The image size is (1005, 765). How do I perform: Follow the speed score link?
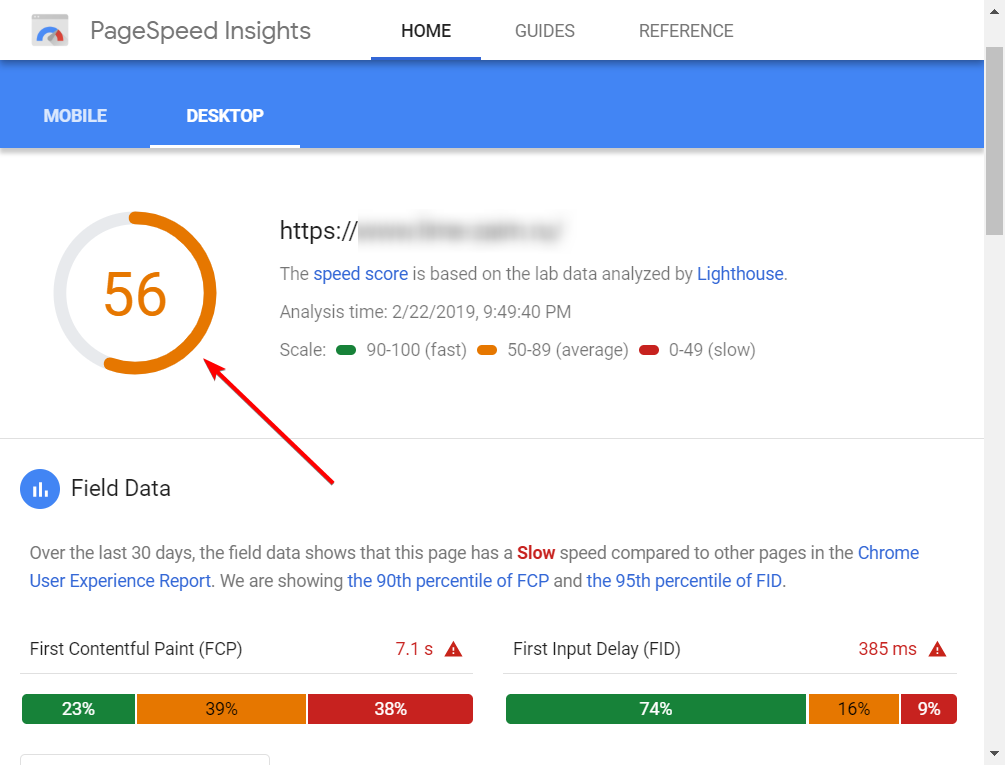[360, 274]
